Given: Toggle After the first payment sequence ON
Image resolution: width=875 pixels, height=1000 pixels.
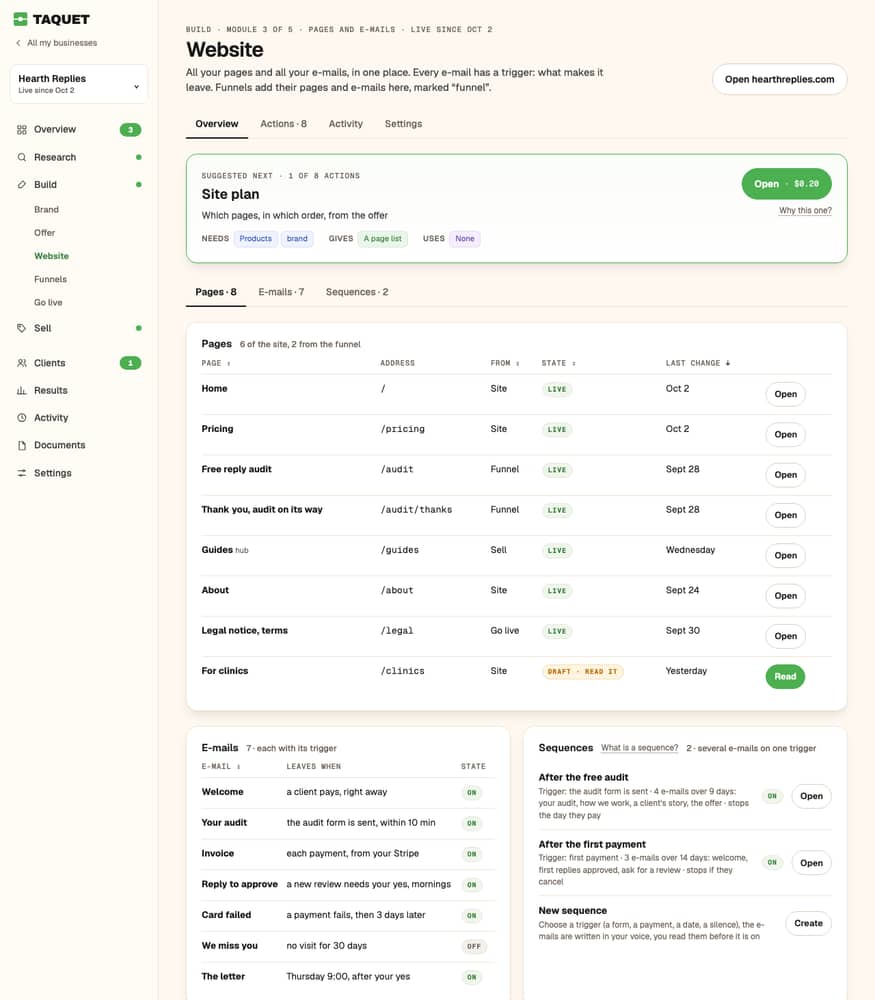Looking at the screenshot, I should 772,862.
